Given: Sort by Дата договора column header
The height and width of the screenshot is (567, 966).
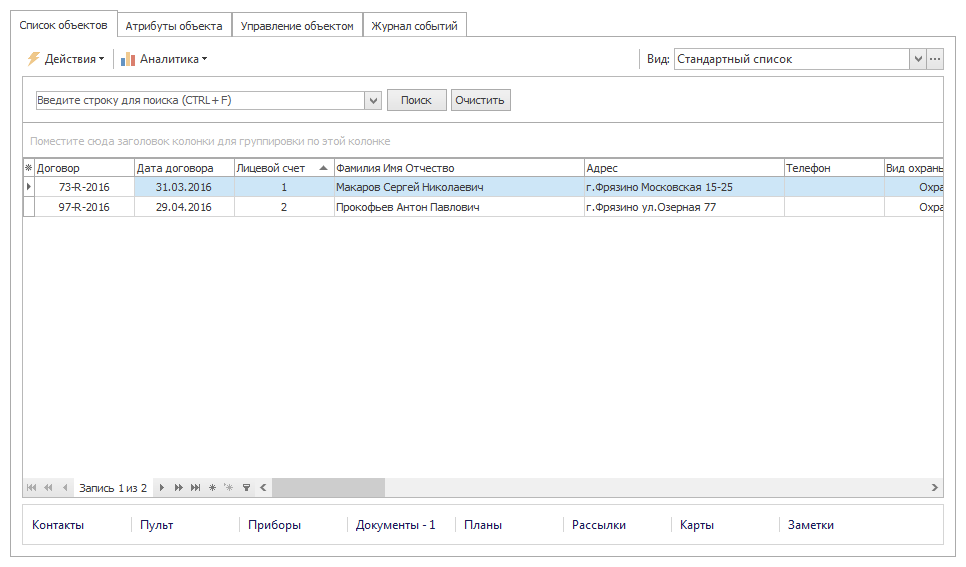Looking at the screenshot, I should click(184, 168).
